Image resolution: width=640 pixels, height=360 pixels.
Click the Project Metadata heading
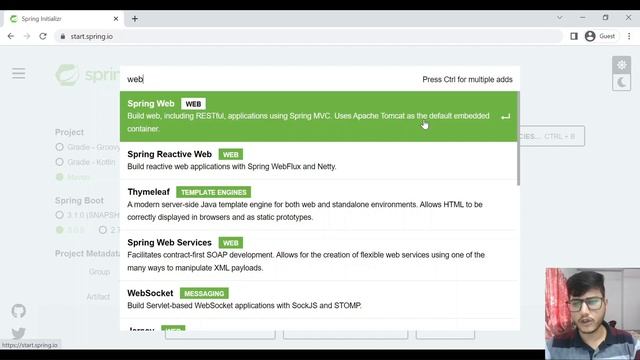tap(87, 253)
